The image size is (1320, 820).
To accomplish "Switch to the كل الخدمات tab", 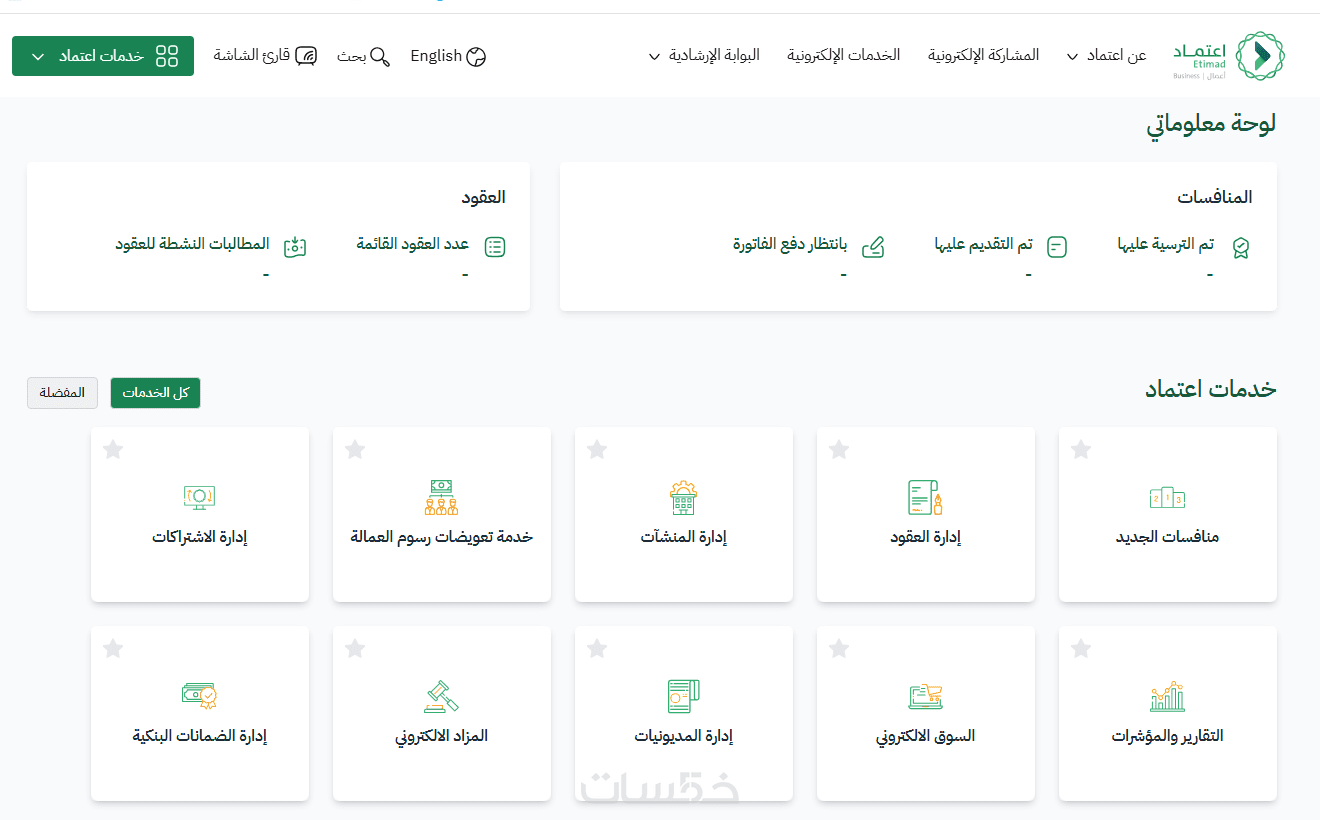I will pyautogui.click(x=155, y=393).
